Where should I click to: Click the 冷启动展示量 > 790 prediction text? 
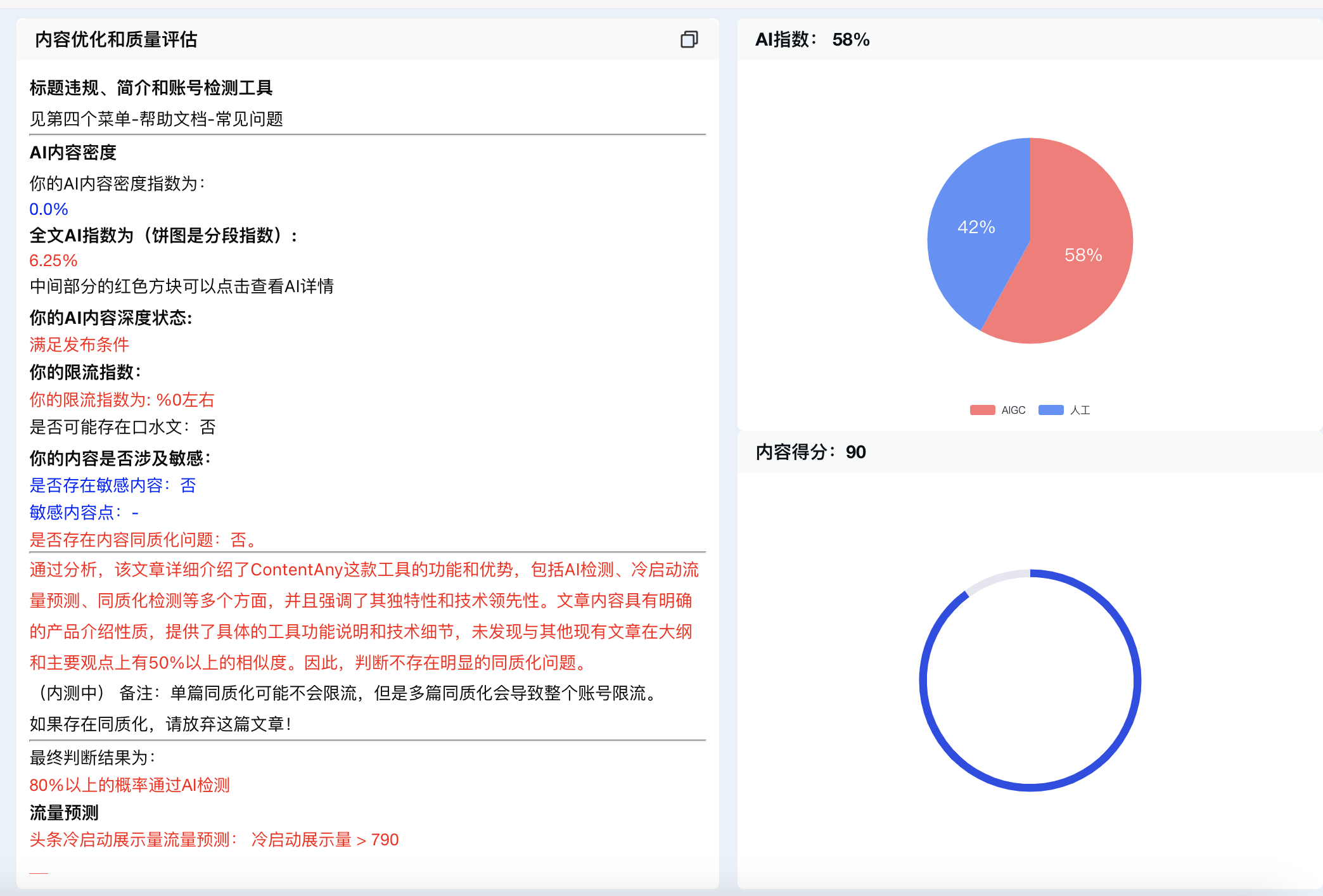[323, 839]
